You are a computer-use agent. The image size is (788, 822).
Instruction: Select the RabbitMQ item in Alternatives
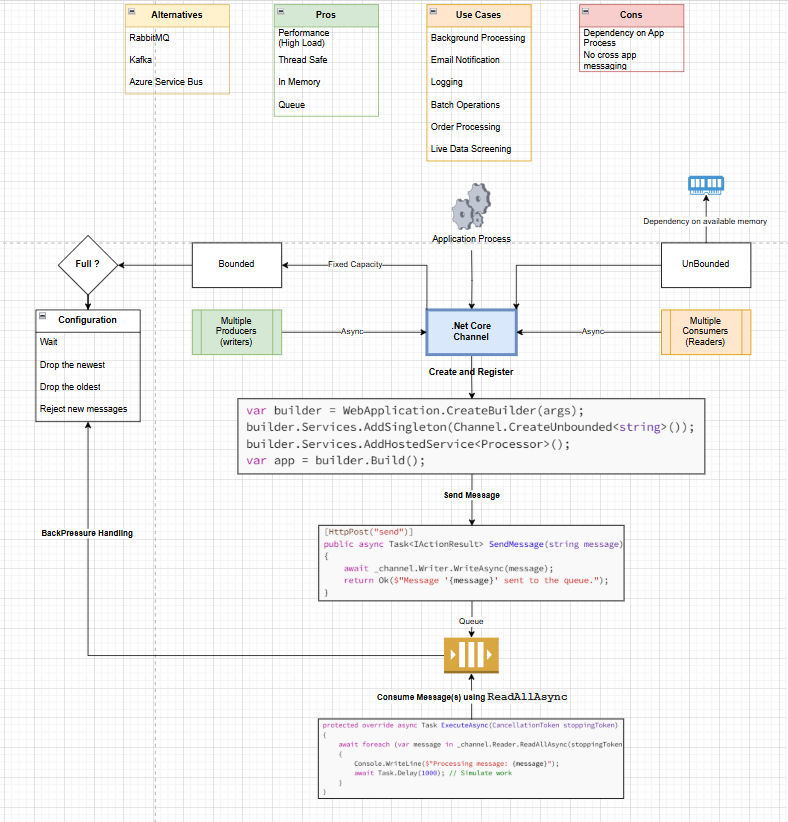point(150,38)
